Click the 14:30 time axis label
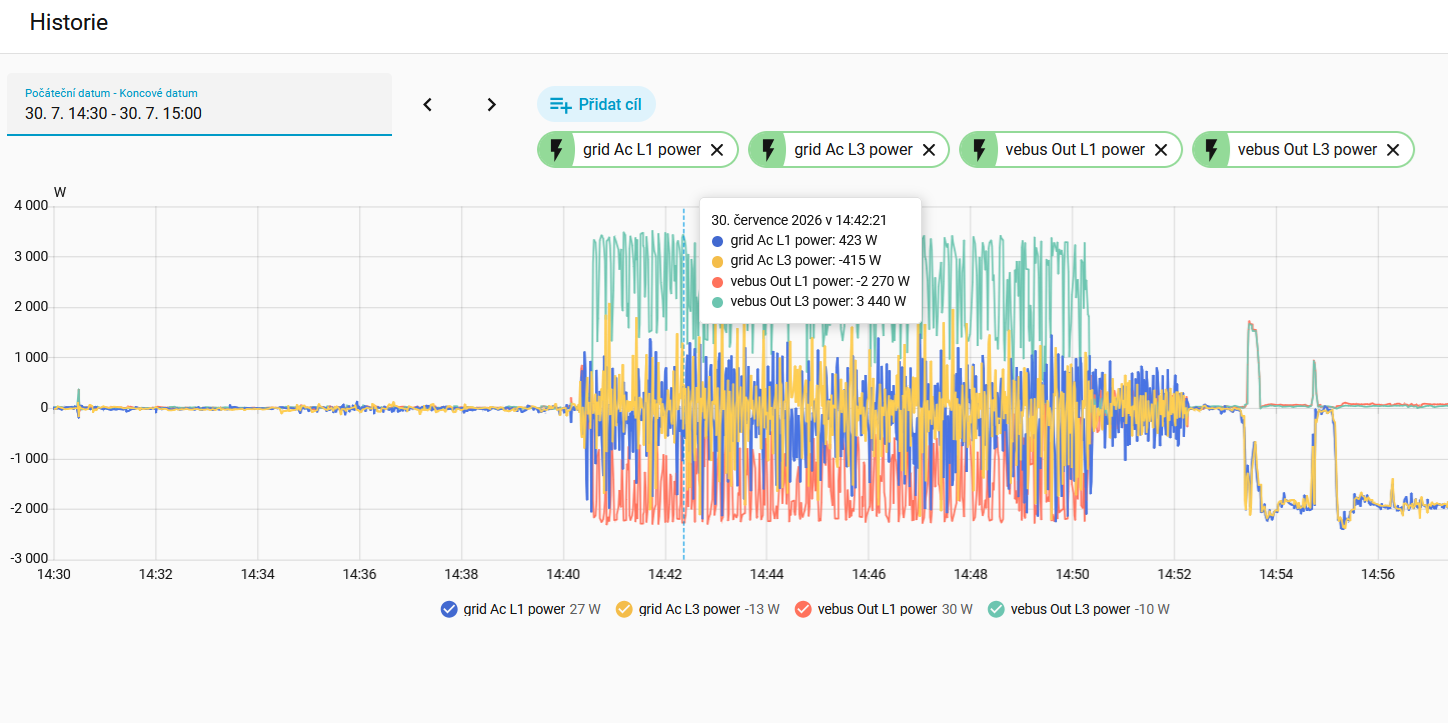Screen dimensions: 1448x723 (53, 575)
